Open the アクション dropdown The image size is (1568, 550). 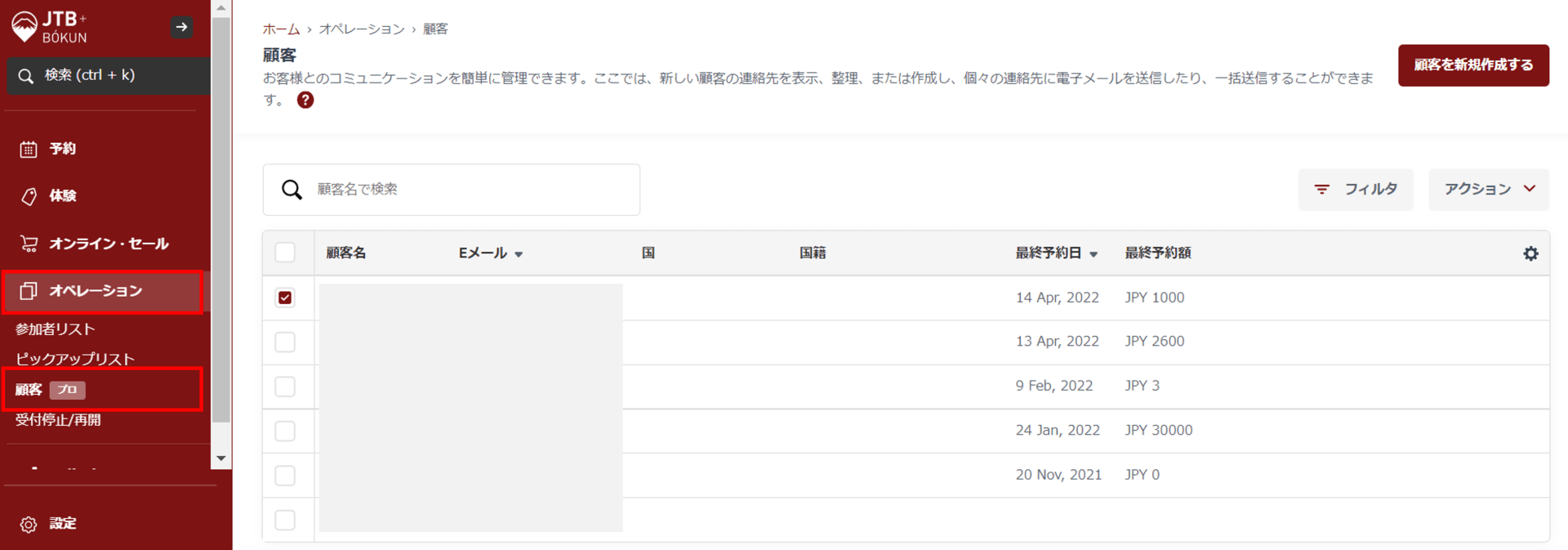(1488, 189)
